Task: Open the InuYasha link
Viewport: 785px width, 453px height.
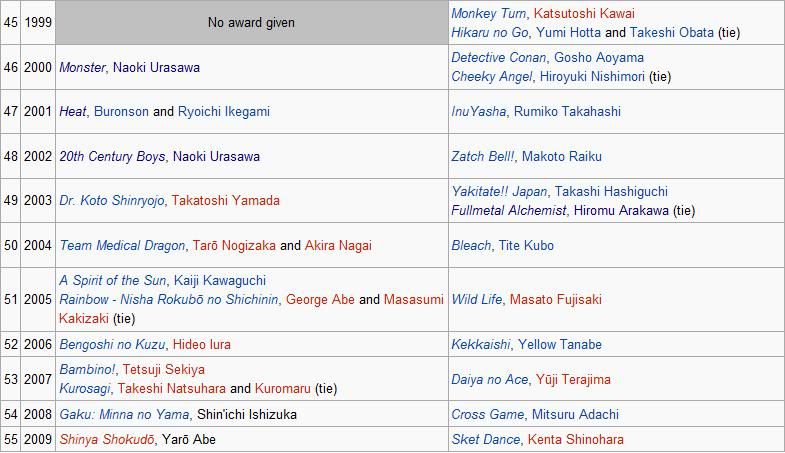Action: (x=478, y=112)
